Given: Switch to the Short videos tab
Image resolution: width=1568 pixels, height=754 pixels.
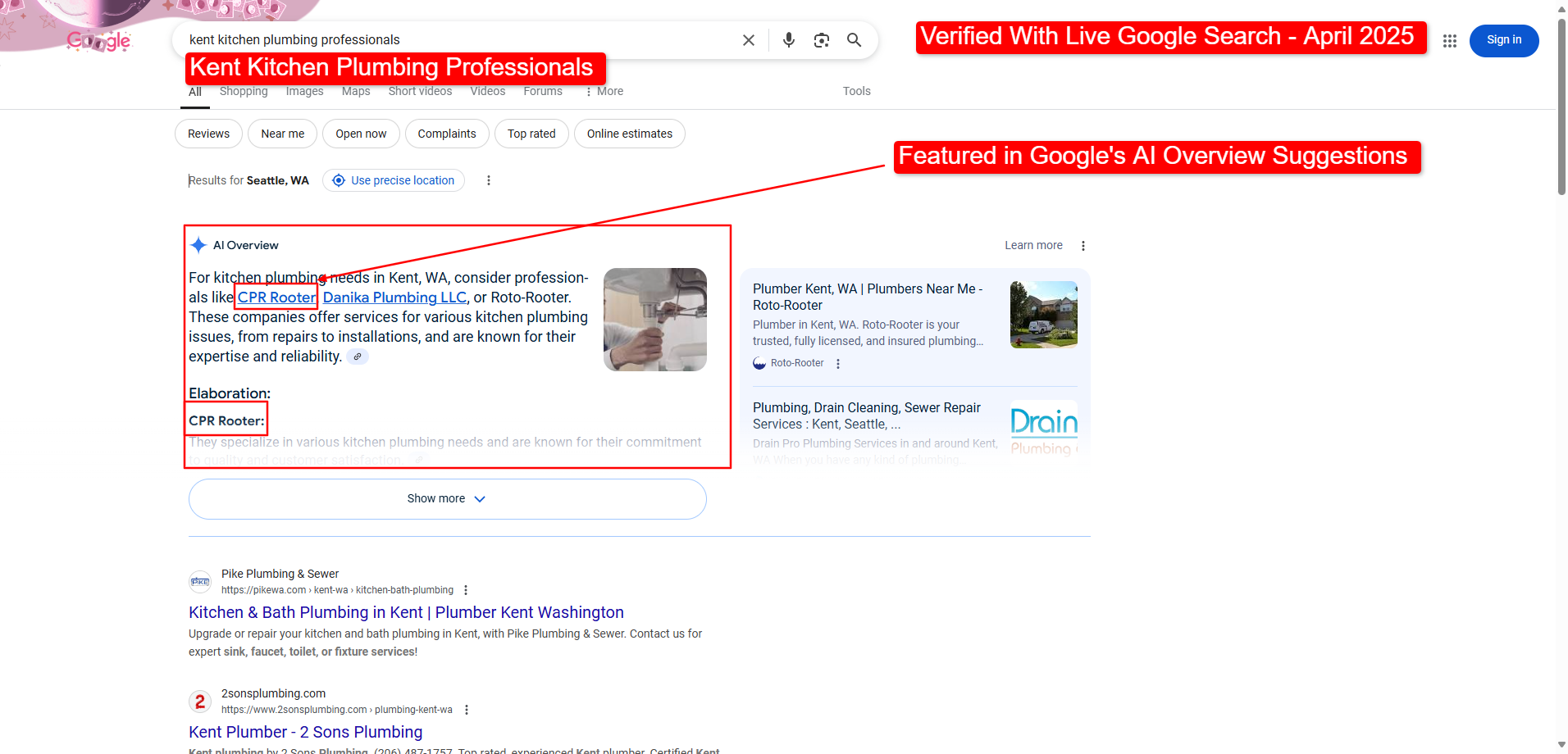Looking at the screenshot, I should click(x=420, y=91).
